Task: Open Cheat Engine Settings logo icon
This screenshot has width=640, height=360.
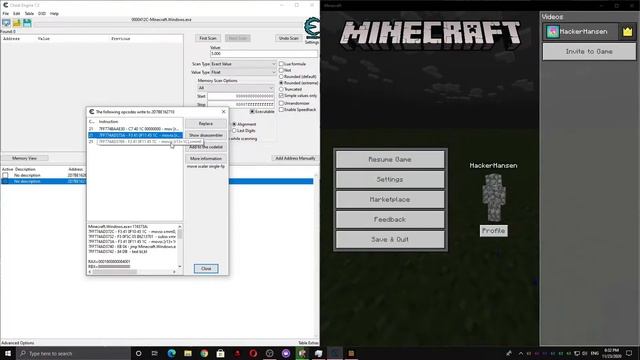Action: coord(312,29)
